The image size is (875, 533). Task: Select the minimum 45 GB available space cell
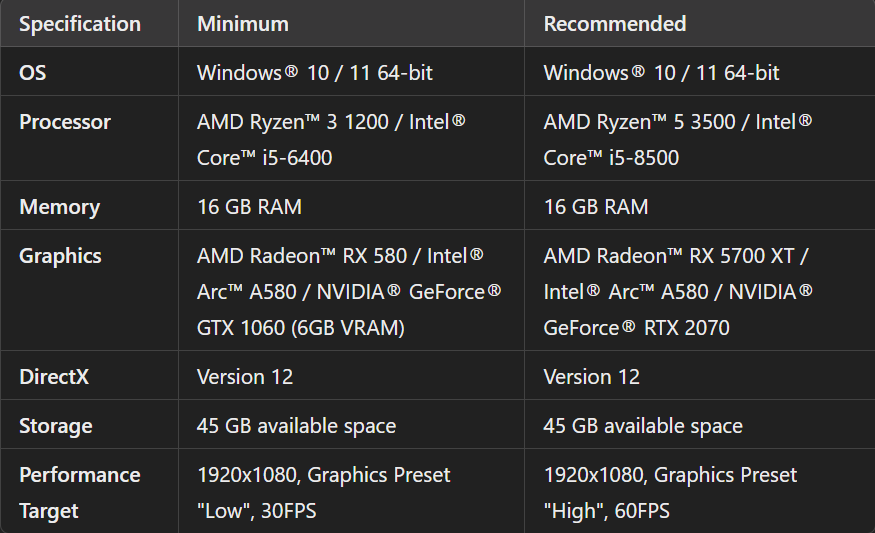296,426
